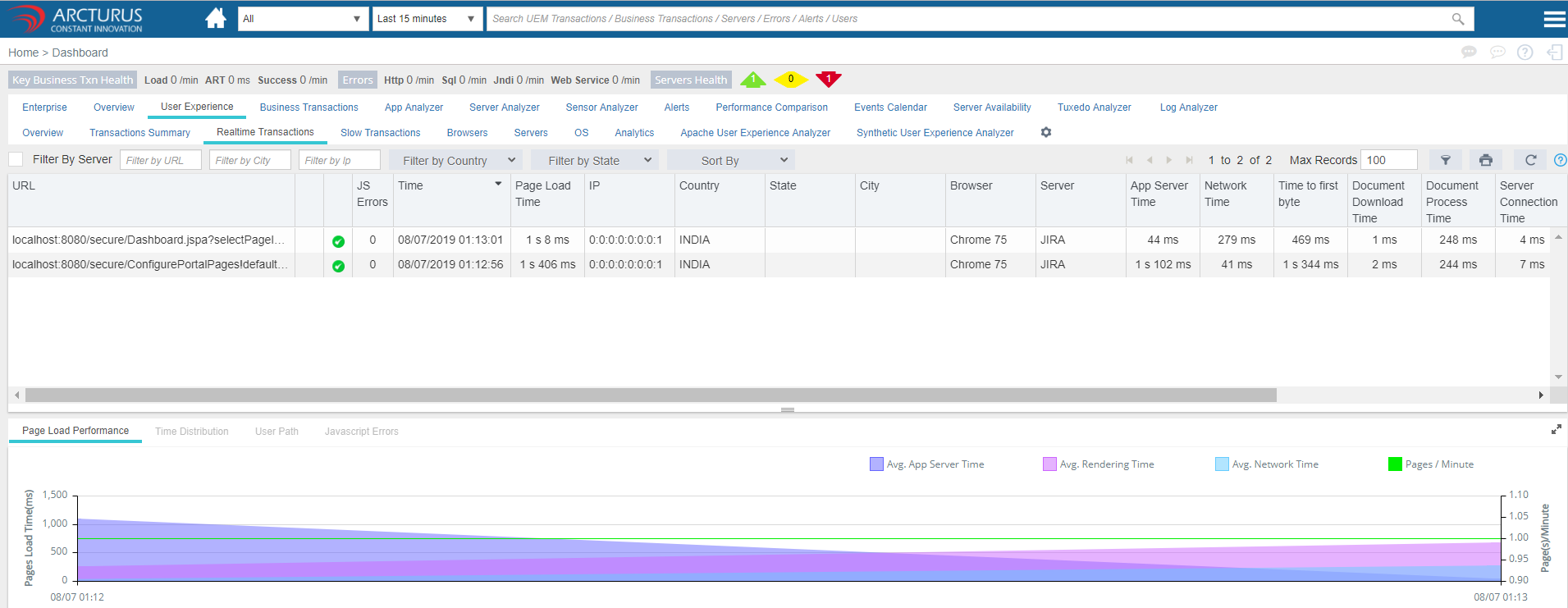Toggle Avg. App Server Time legend

pos(926,464)
